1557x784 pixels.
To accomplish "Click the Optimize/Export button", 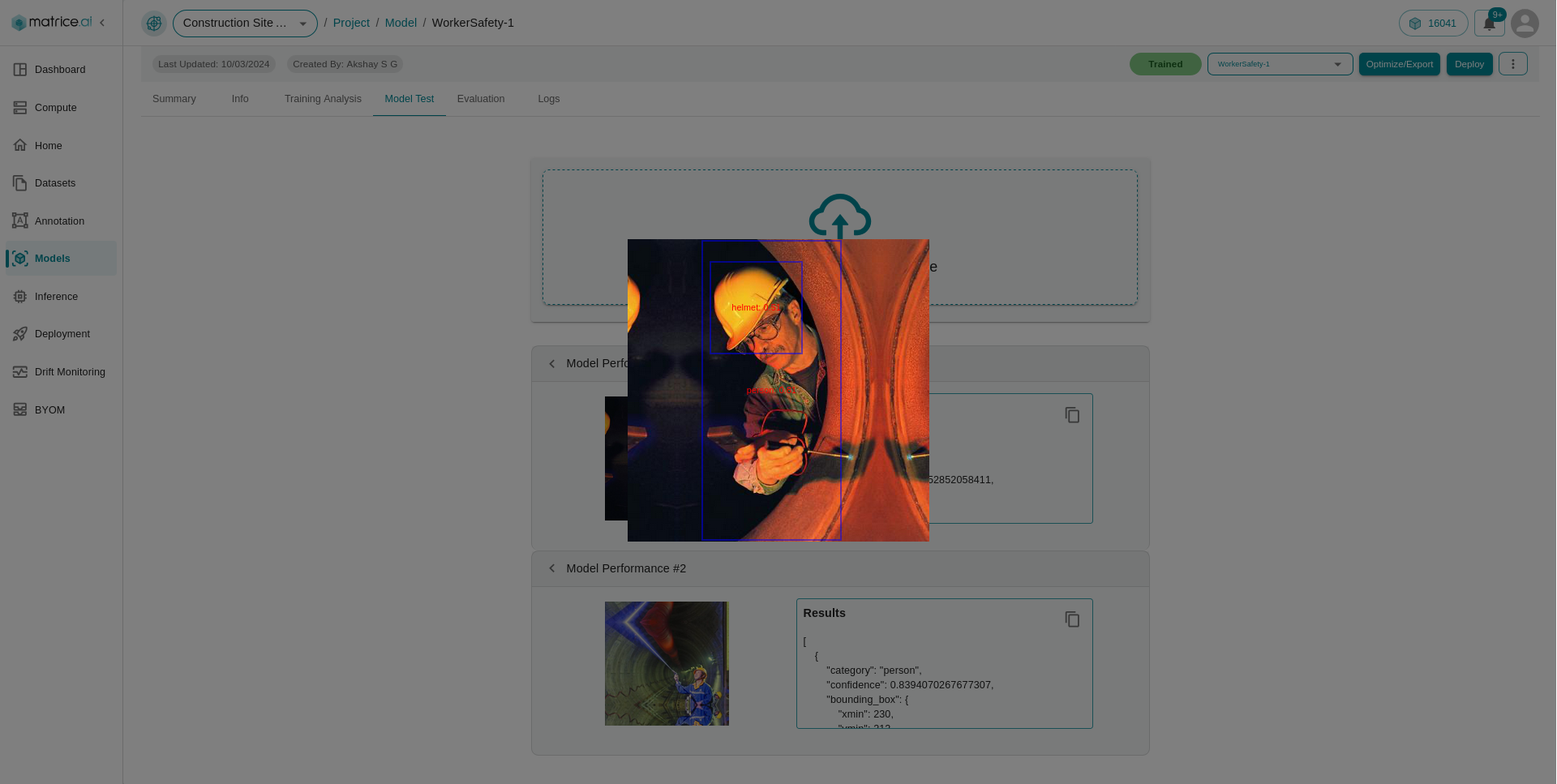I will tap(1400, 64).
